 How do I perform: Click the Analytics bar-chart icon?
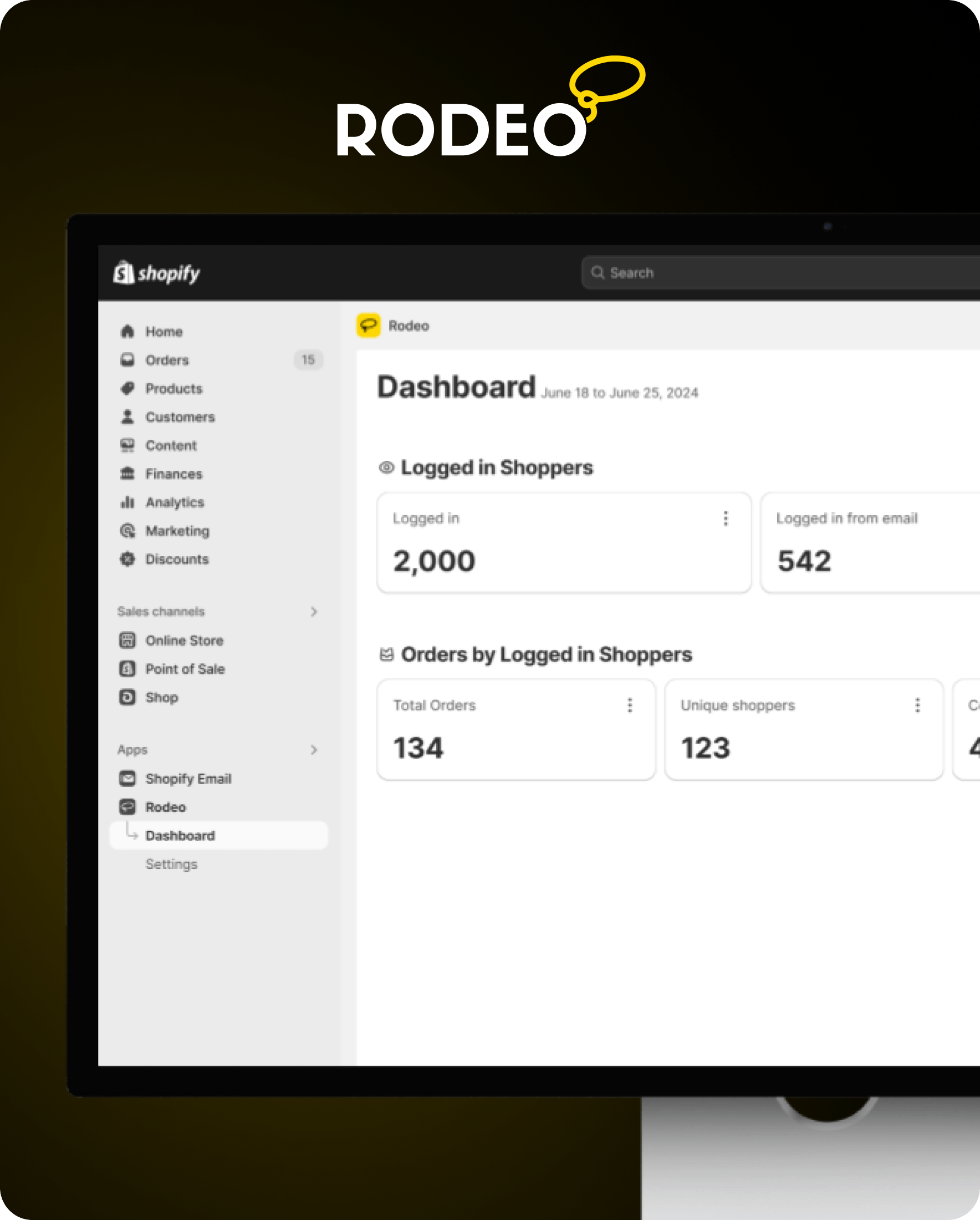click(128, 502)
